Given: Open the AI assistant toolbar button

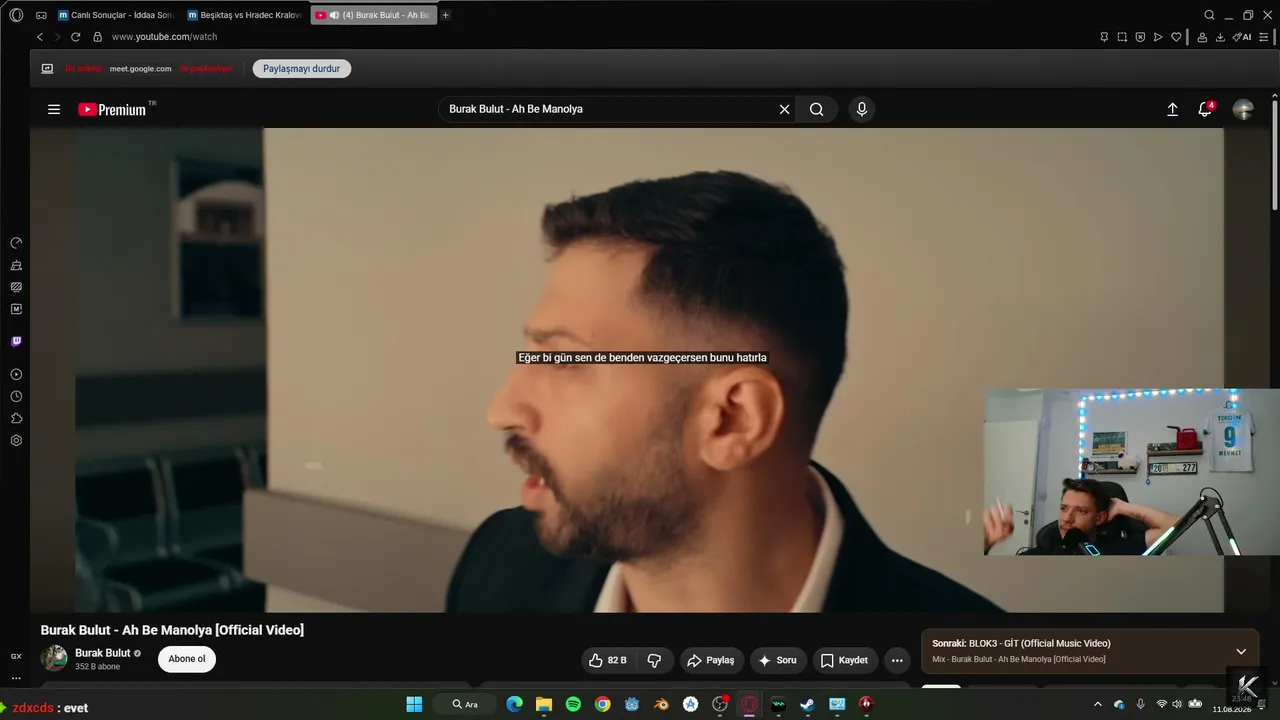Looking at the screenshot, I should (1242, 37).
